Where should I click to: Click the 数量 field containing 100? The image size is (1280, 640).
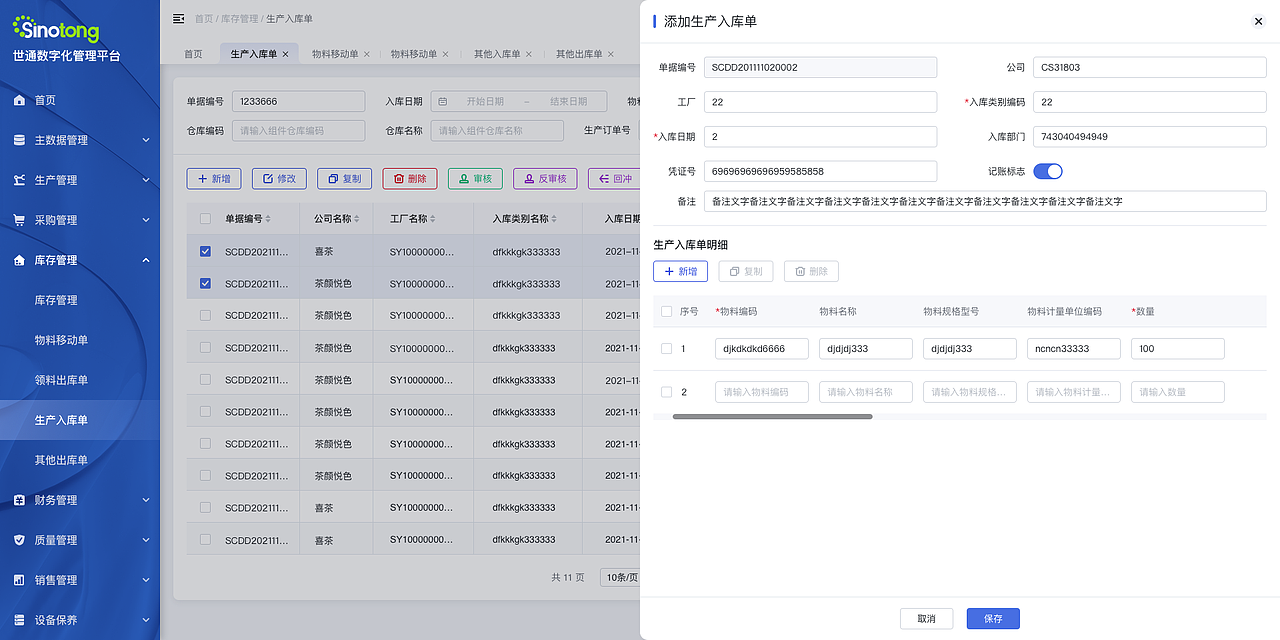tap(1178, 349)
